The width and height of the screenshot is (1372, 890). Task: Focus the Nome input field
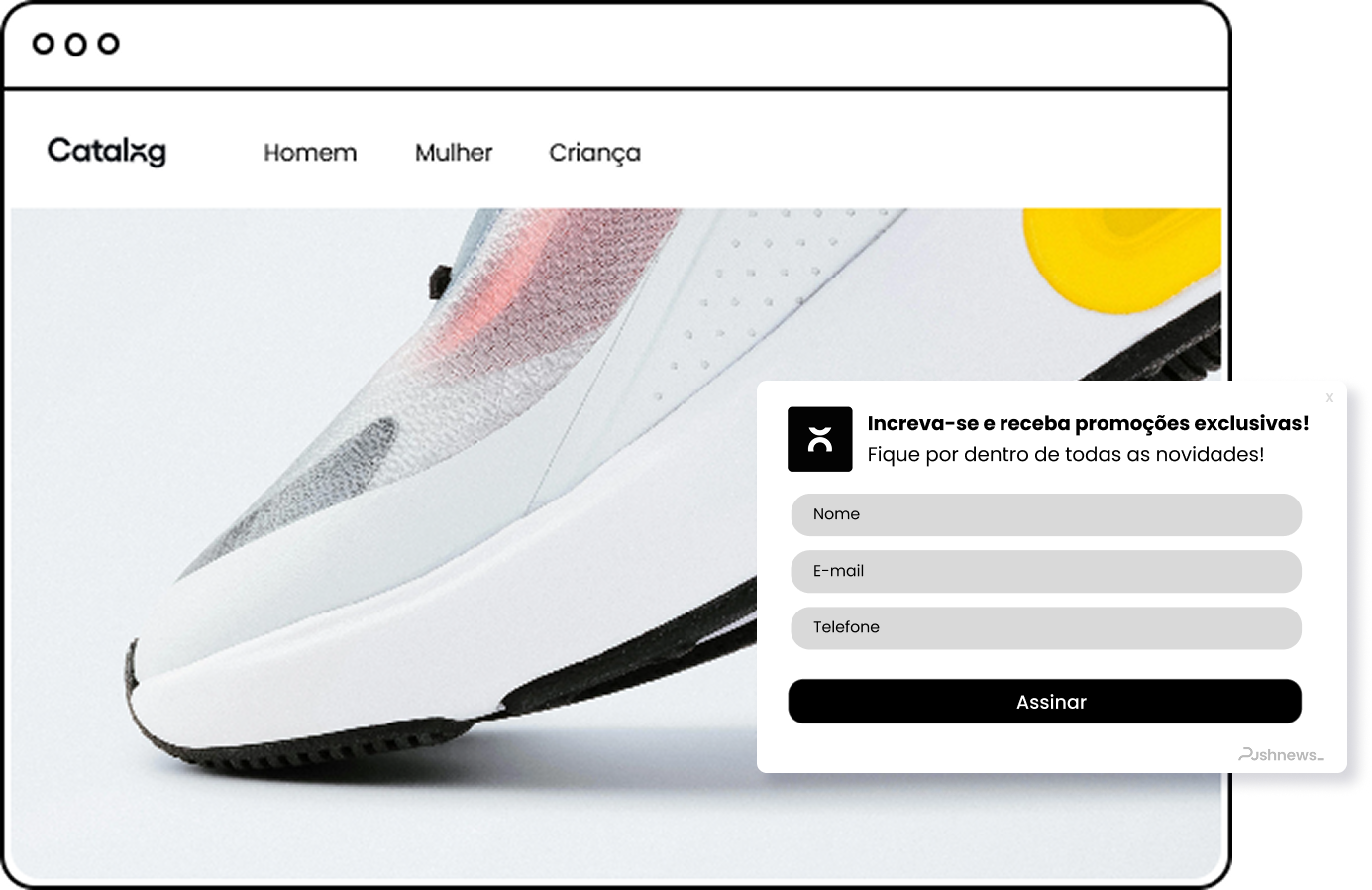(1046, 514)
